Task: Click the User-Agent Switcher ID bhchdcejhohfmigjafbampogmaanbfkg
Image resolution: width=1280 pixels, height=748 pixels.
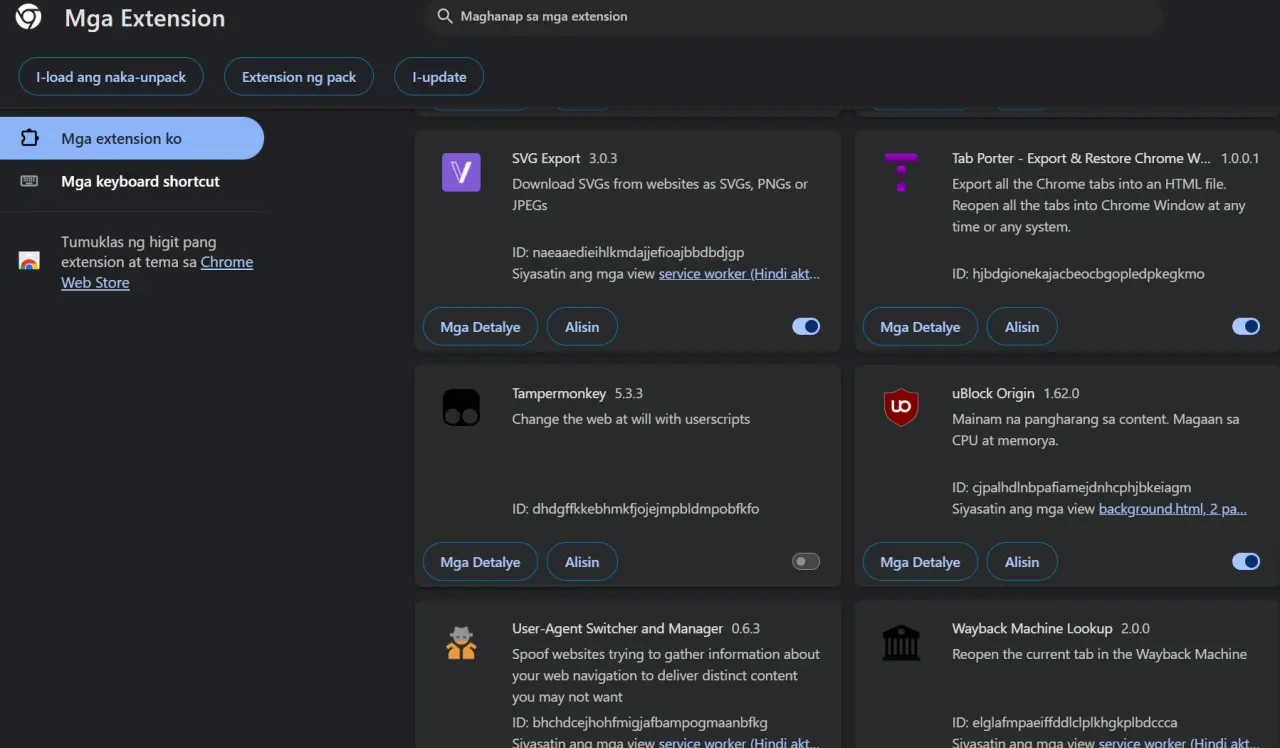Action: (640, 722)
